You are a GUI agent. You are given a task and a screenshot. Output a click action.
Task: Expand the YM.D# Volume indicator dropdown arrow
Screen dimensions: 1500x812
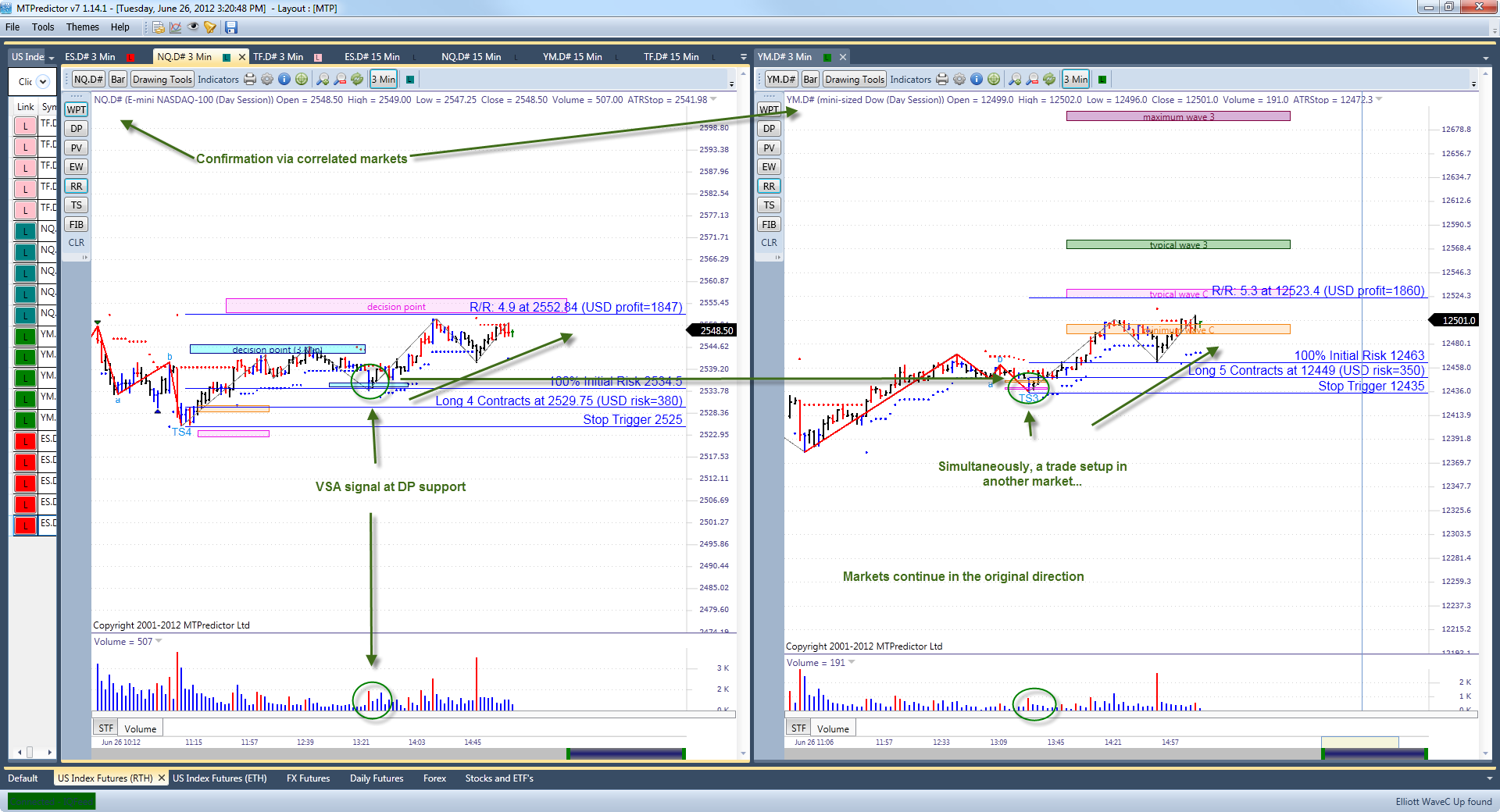(x=852, y=662)
